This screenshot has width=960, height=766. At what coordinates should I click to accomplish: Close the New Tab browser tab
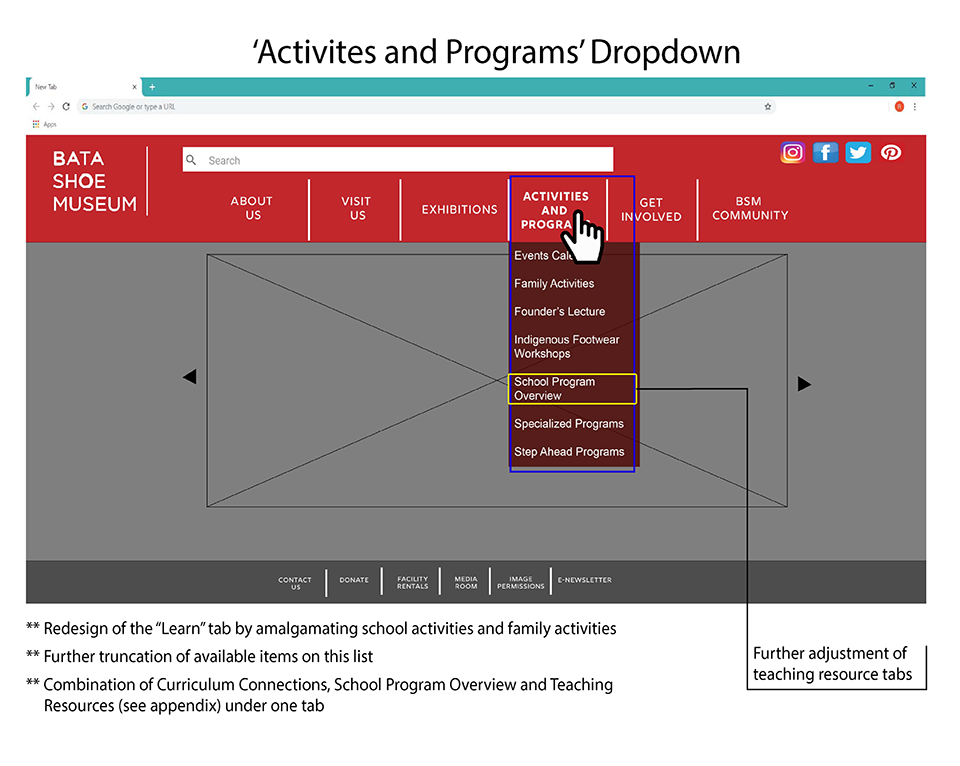pos(135,87)
